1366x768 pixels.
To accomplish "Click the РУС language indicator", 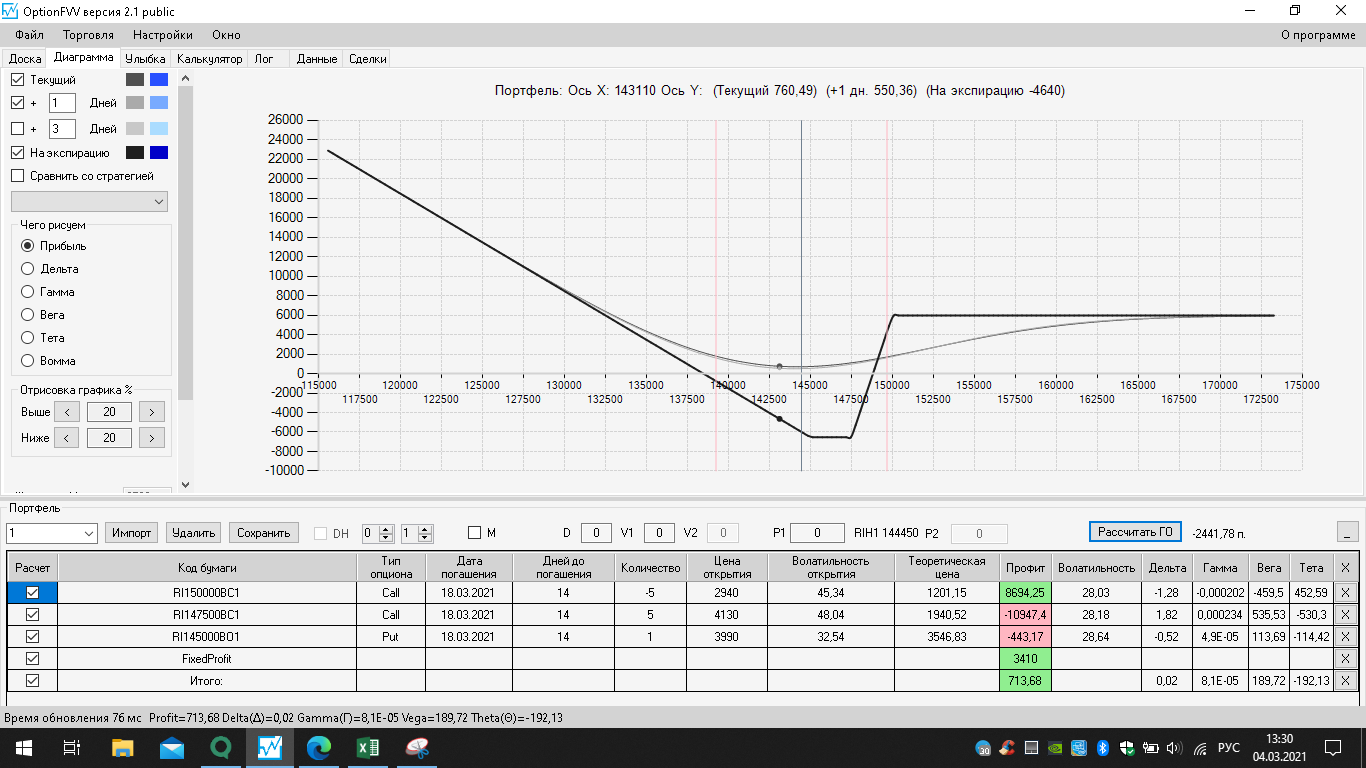I will 1229,748.
